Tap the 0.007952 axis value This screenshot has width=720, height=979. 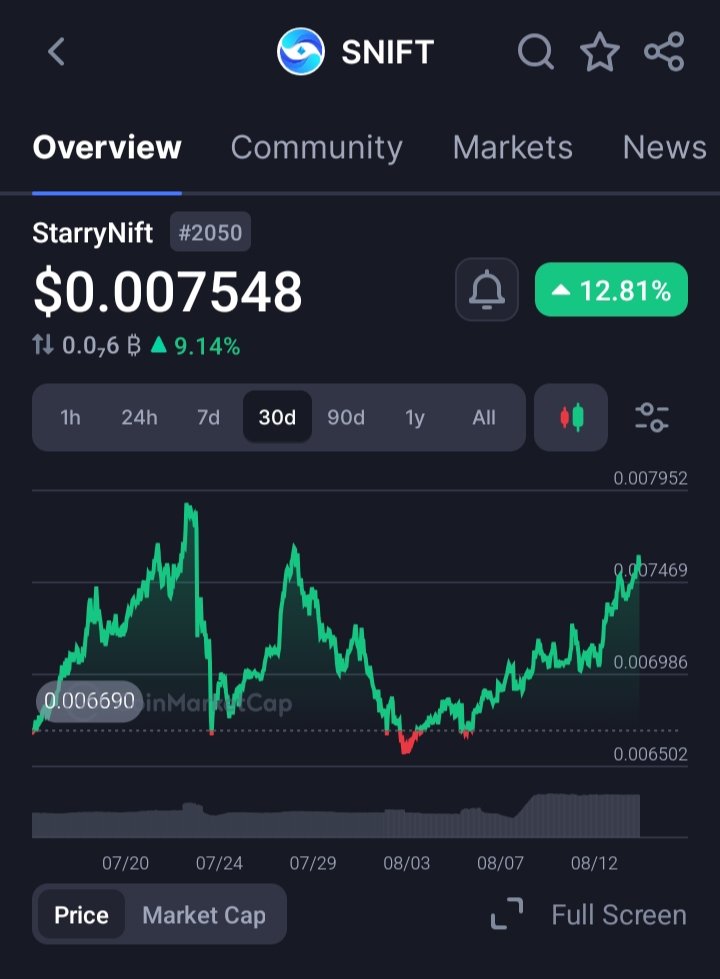(650, 478)
